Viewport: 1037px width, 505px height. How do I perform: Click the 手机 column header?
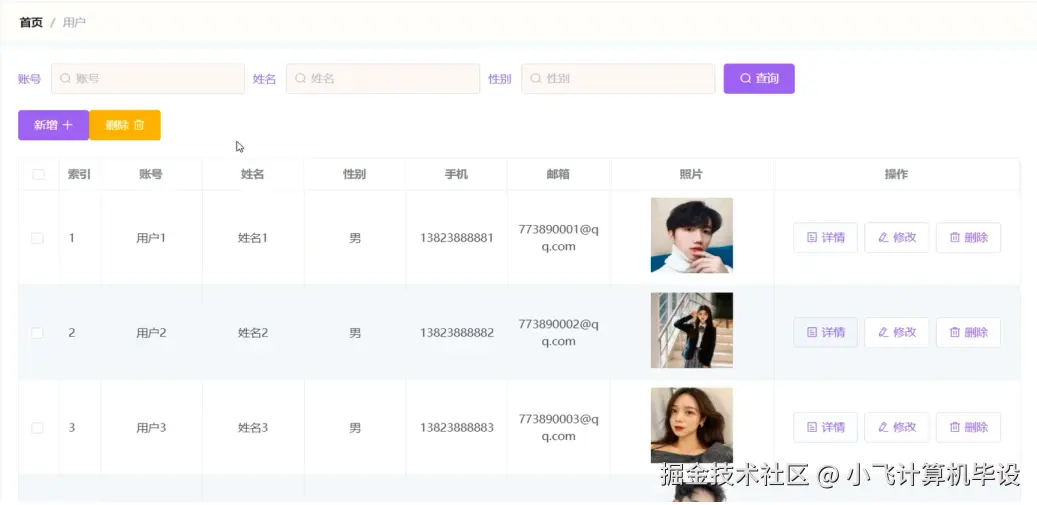456,175
